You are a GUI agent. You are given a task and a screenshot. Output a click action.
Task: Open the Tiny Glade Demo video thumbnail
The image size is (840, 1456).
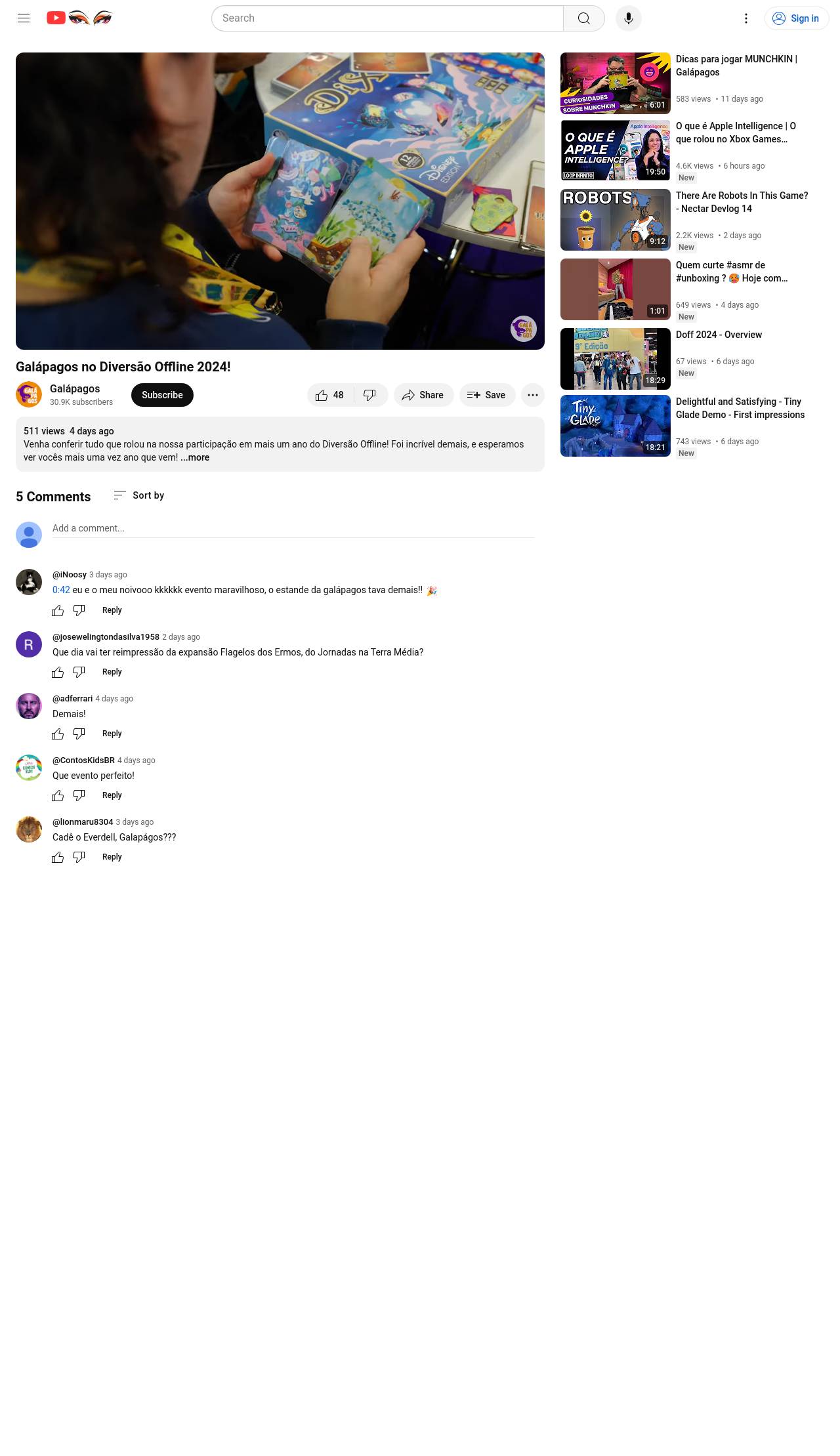(616, 426)
